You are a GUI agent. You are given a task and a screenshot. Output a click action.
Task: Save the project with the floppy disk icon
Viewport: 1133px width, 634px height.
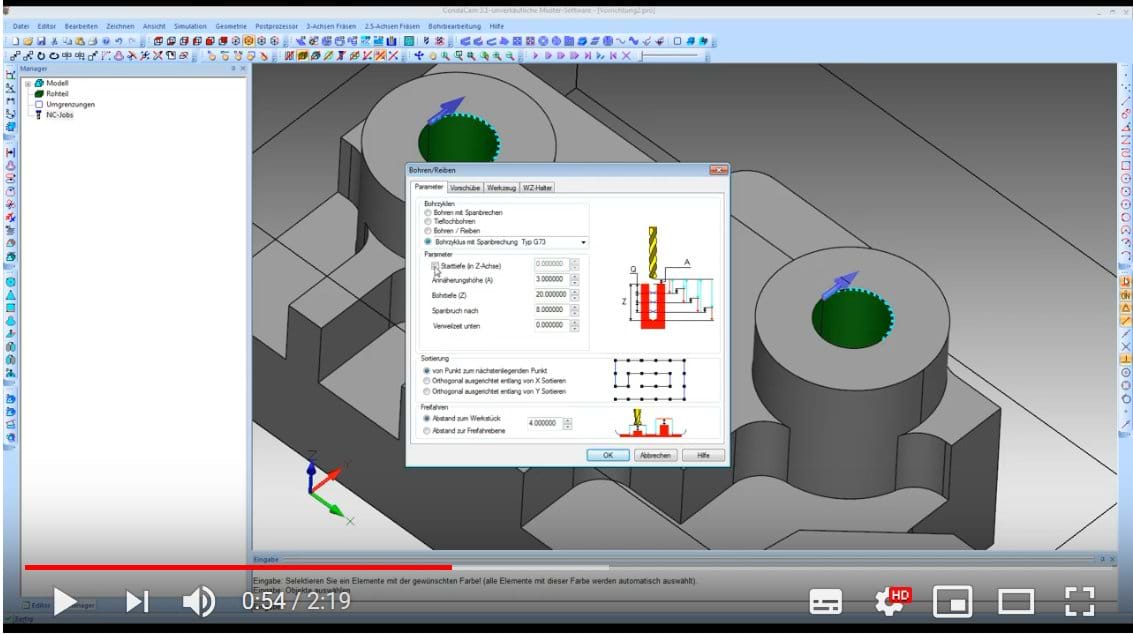pos(41,41)
